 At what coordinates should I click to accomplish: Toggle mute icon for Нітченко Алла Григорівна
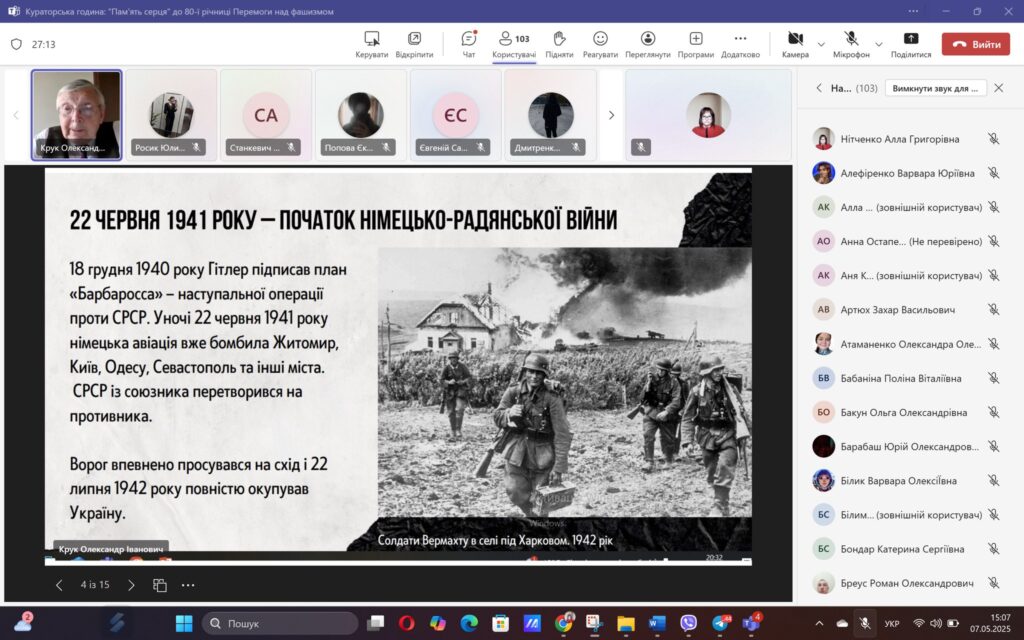993,139
